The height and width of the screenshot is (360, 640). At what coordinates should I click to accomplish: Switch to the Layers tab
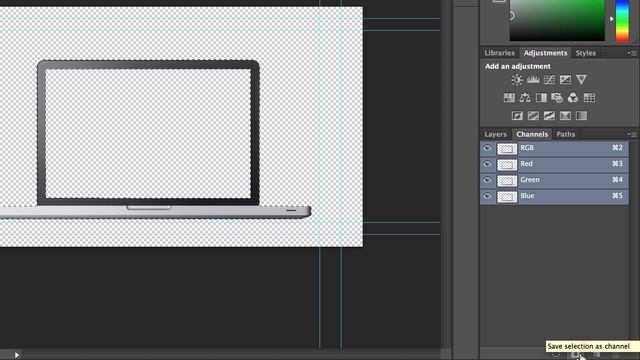pos(495,134)
